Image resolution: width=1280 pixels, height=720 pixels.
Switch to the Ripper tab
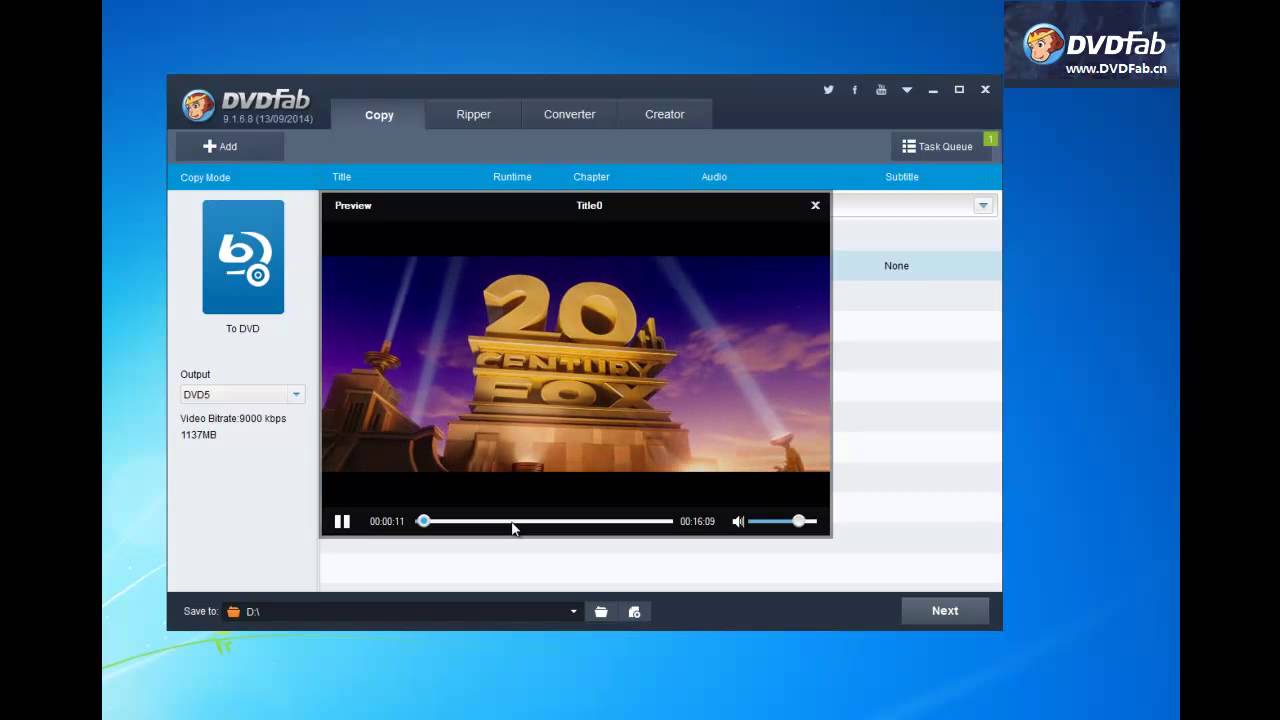tap(473, 114)
